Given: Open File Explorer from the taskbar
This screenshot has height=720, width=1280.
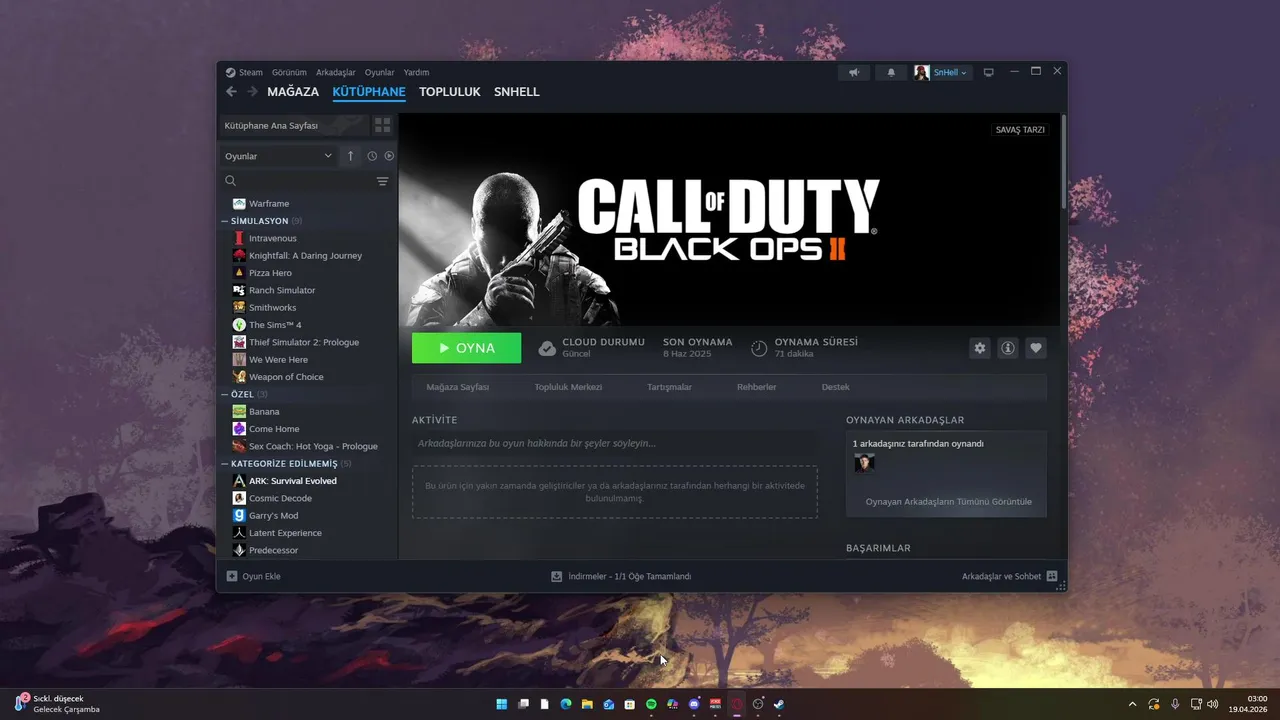Looking at the screenshot, I should [587, 704].
